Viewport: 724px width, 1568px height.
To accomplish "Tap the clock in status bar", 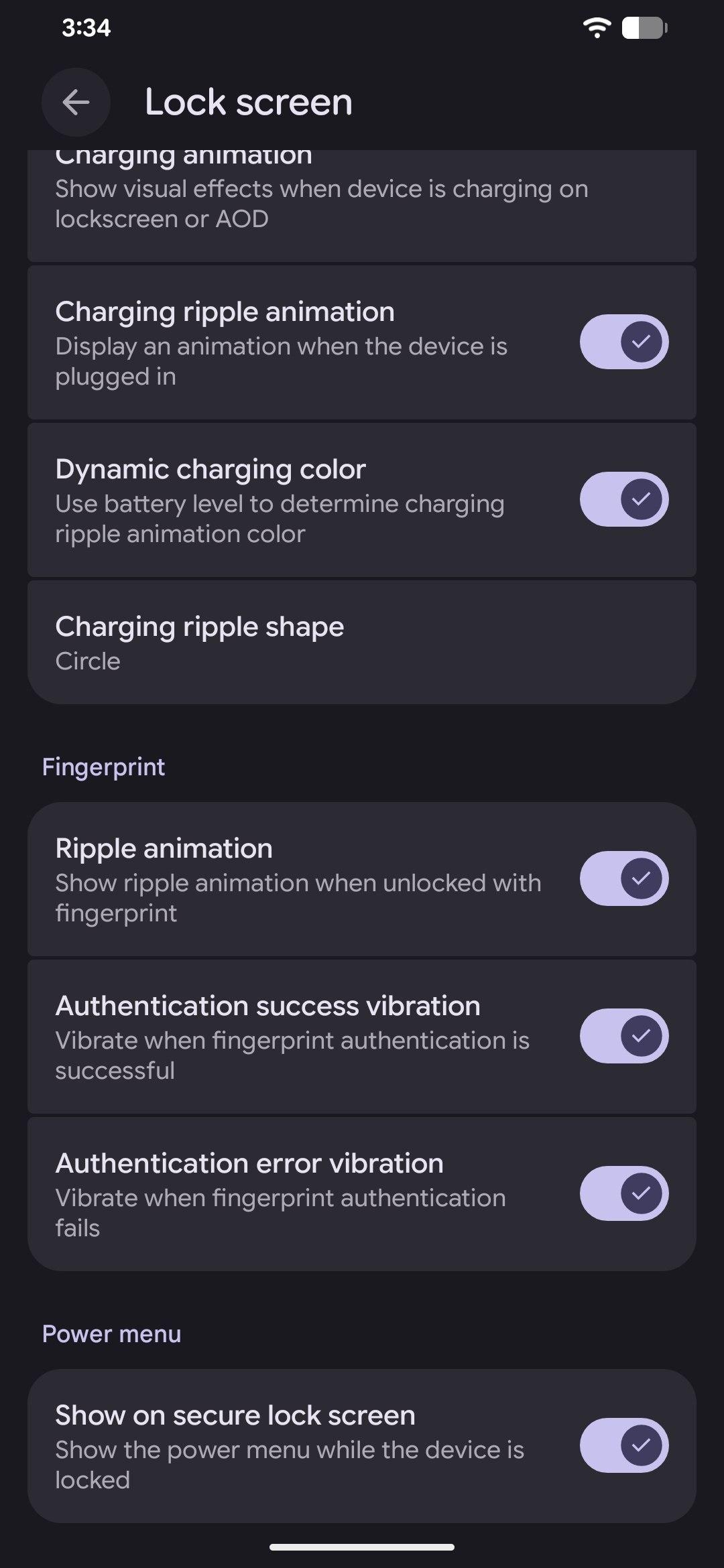I will [86, 28].
